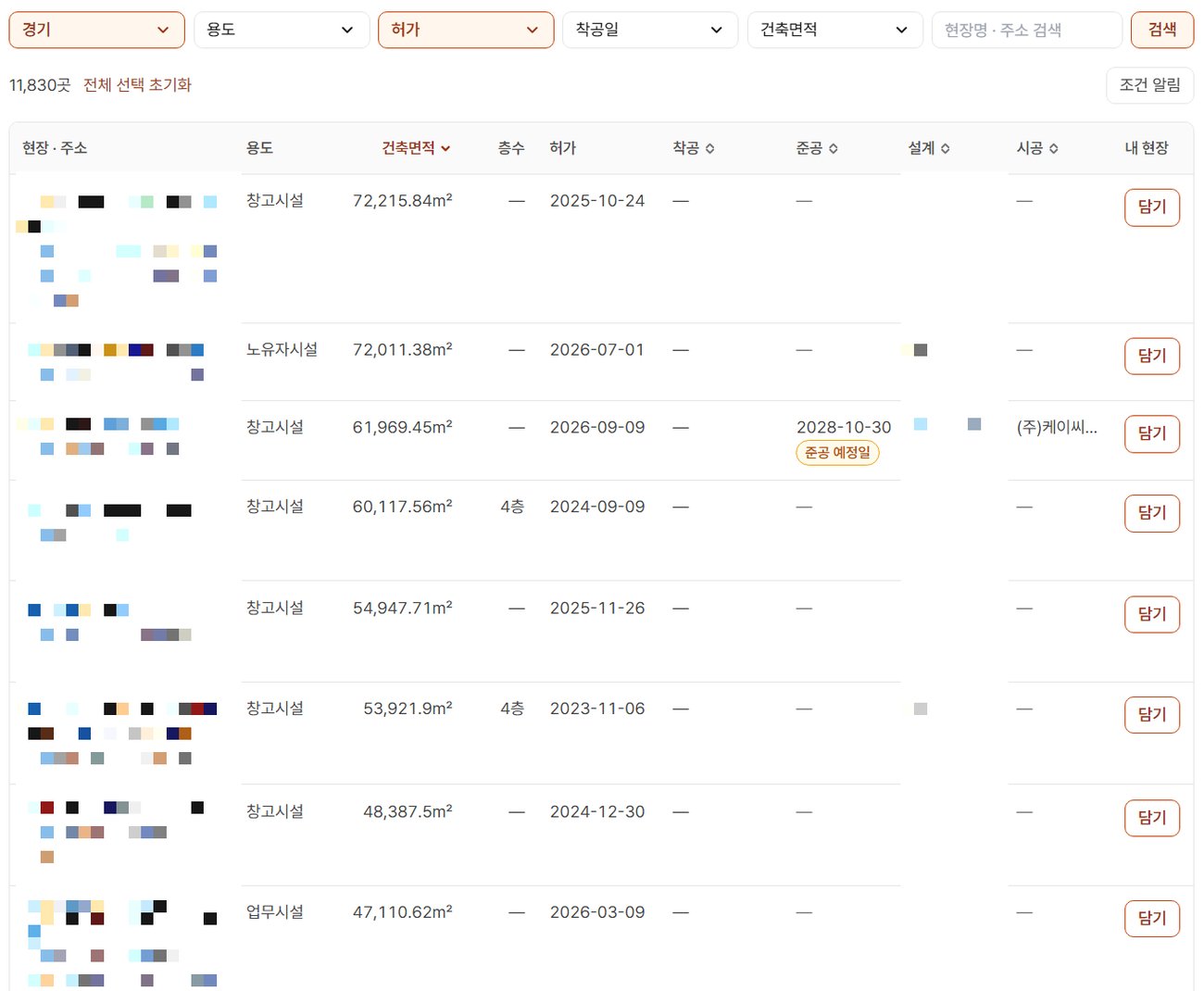Select the permit date 2026-03-09
This screenshot has width=1204, height=991.
(x=597, y=912)
